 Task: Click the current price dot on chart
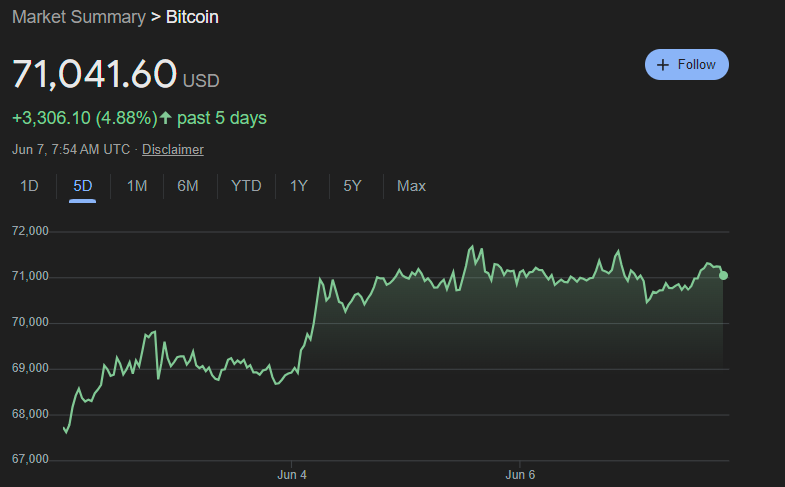(723, 276)
